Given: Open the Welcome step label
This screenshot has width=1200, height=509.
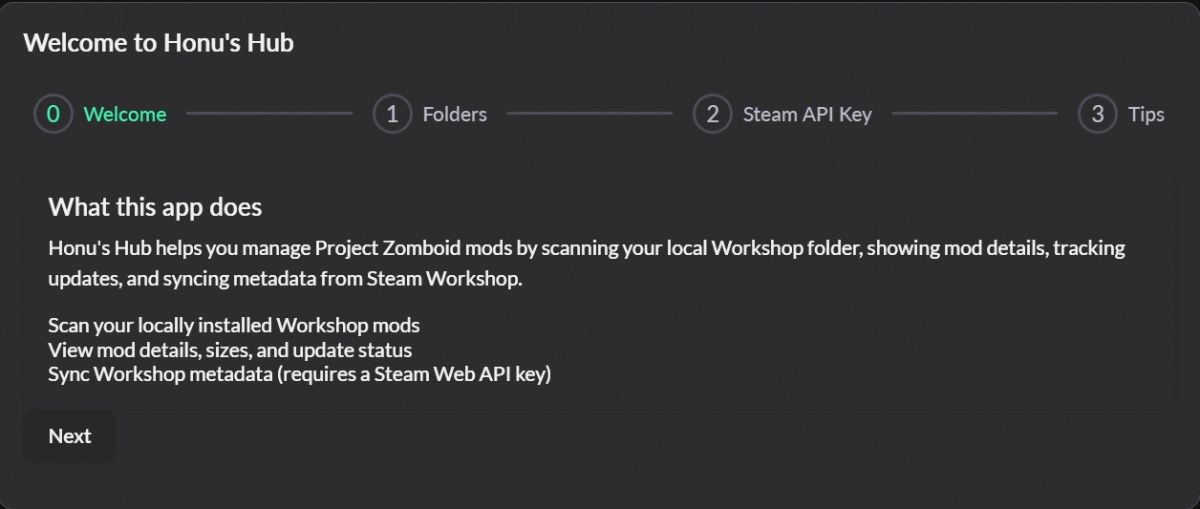Looking at the screenshot, I should pyautogui.click(x=125, y=114).
